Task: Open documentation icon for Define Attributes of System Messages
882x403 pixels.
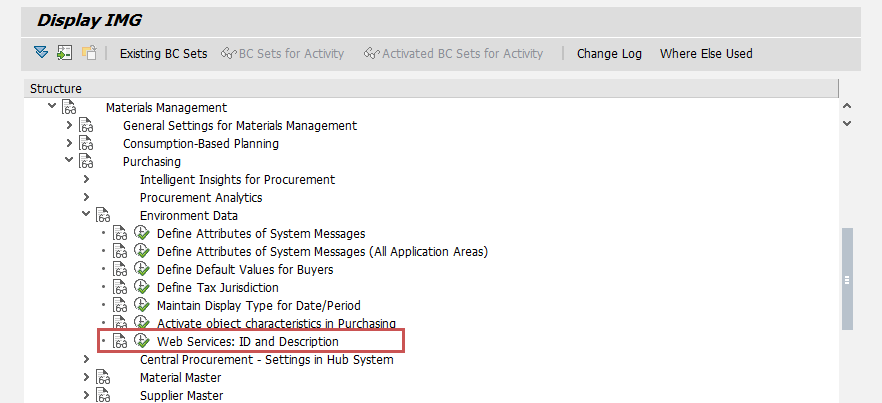Action: [x=120, y=234]
